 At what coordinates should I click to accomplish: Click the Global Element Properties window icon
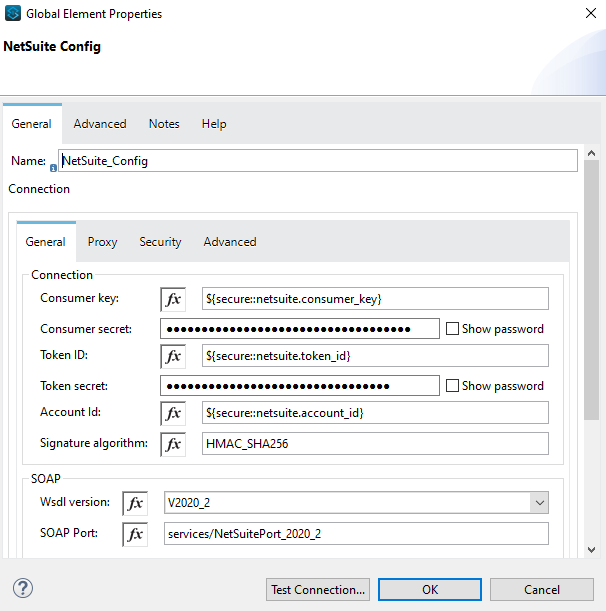13,13
